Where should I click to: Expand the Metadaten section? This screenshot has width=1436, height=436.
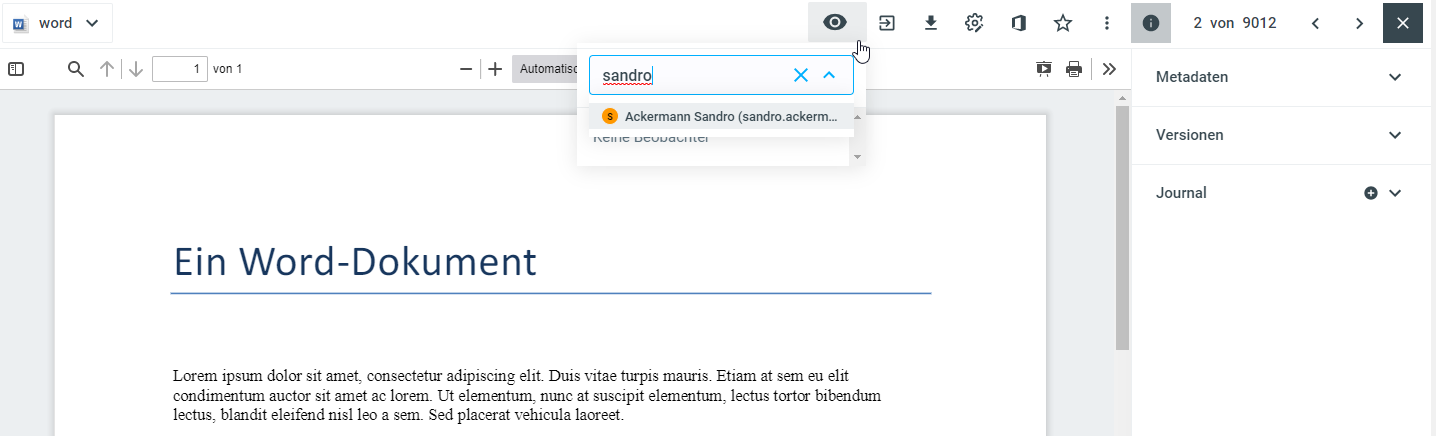click(x=1395, y=77)
